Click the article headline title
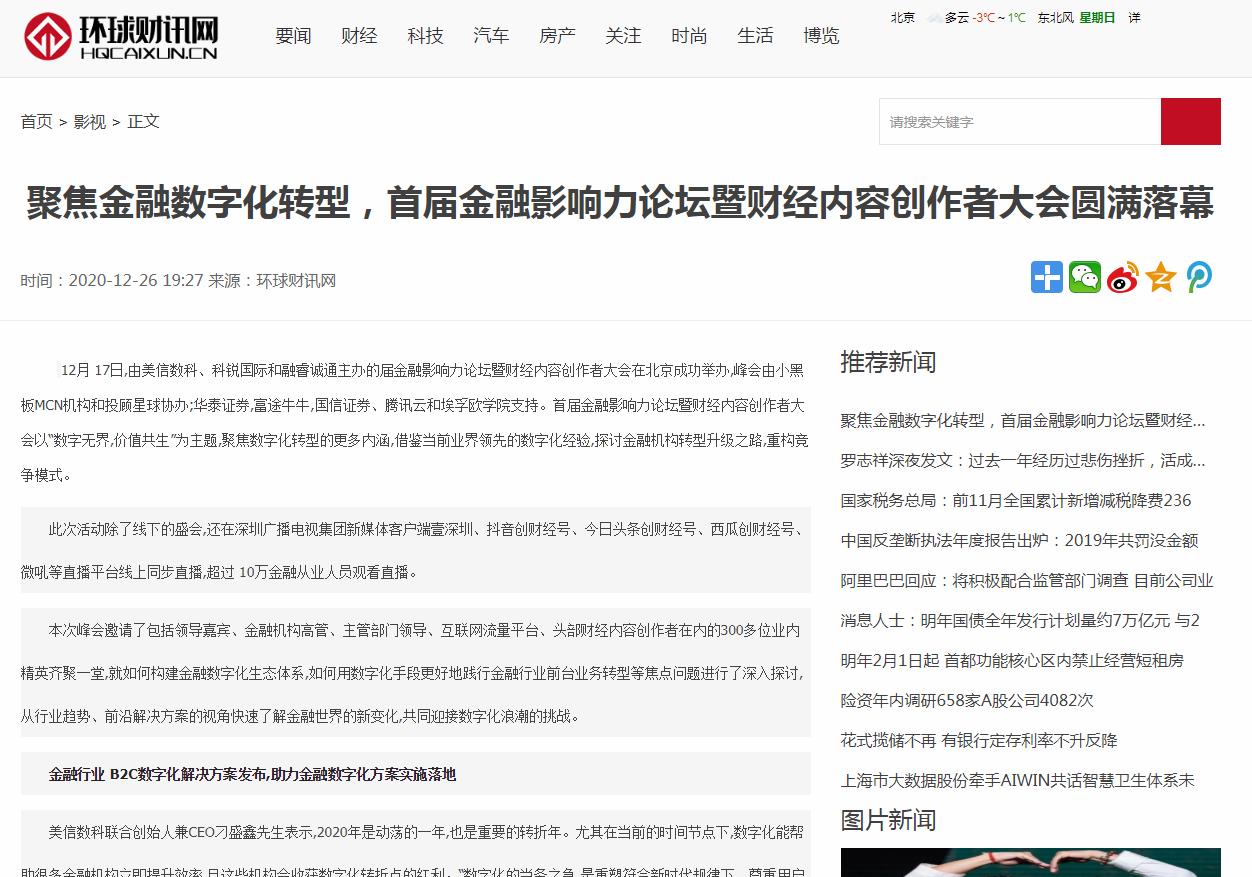This screenshot has width=1252, height=877. click(620, 203)
